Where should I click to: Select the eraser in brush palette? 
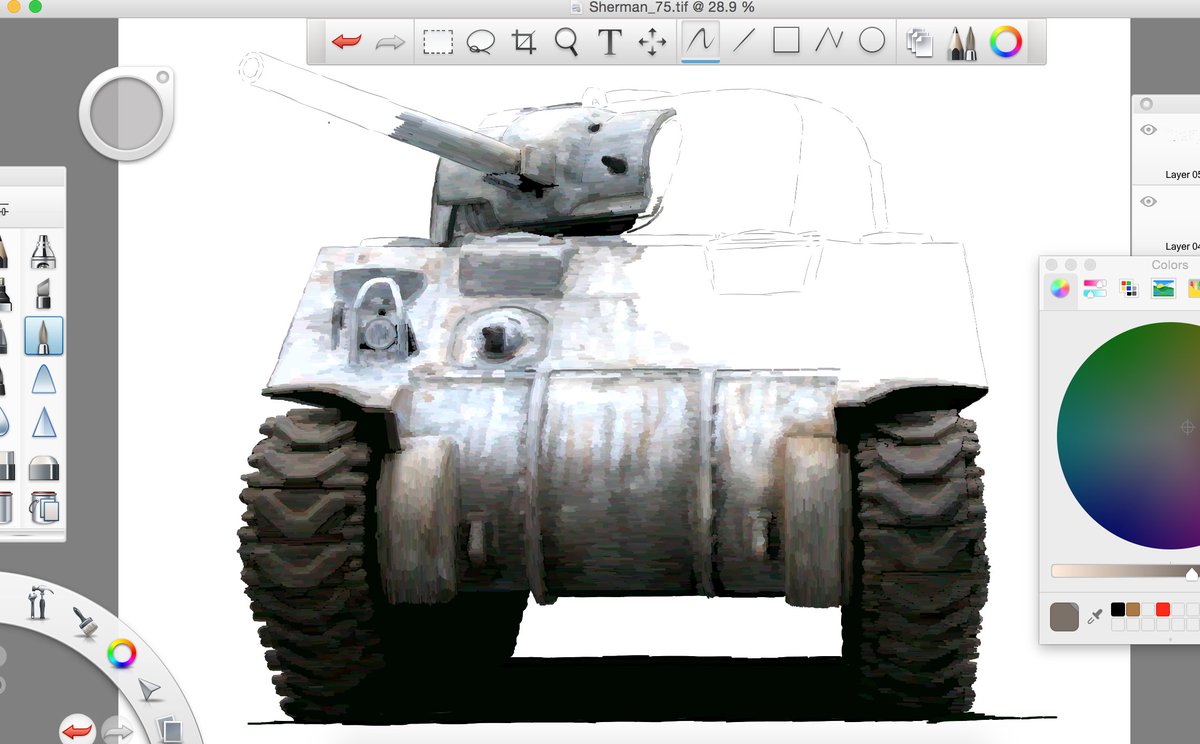tap(42, 468)
